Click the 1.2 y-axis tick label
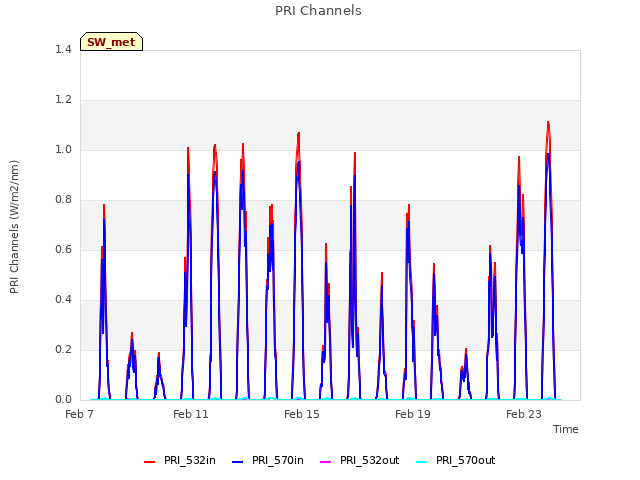Viewport: 640px width, 480px height. click(x=63, y=100)
